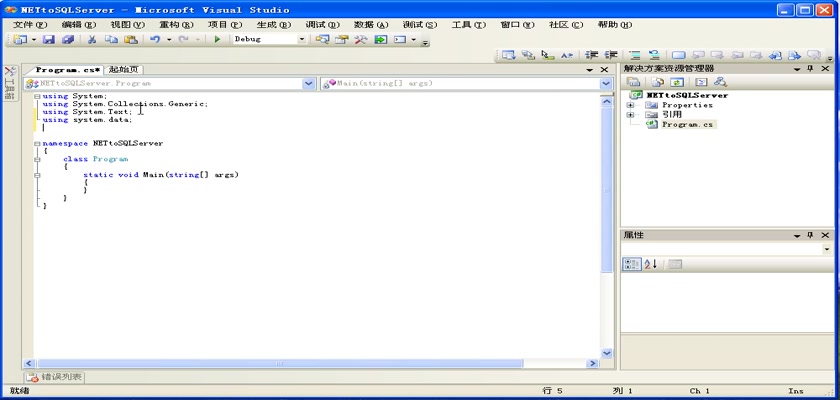Click the editor vertical scrollbar thumb
The width and height of the screenshot is (840, 400).
pos(606,190)
